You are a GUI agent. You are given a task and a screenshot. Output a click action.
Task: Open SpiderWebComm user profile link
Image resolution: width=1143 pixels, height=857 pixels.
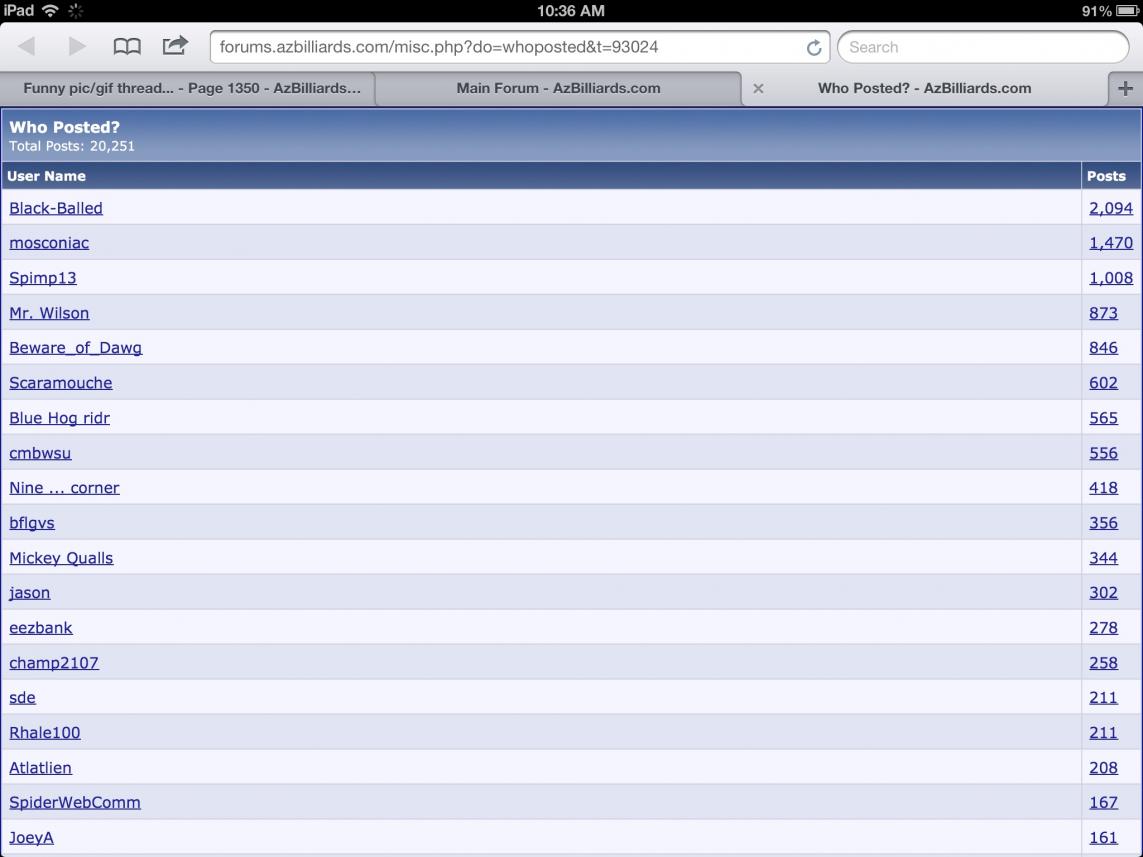[x=75, y=802]
